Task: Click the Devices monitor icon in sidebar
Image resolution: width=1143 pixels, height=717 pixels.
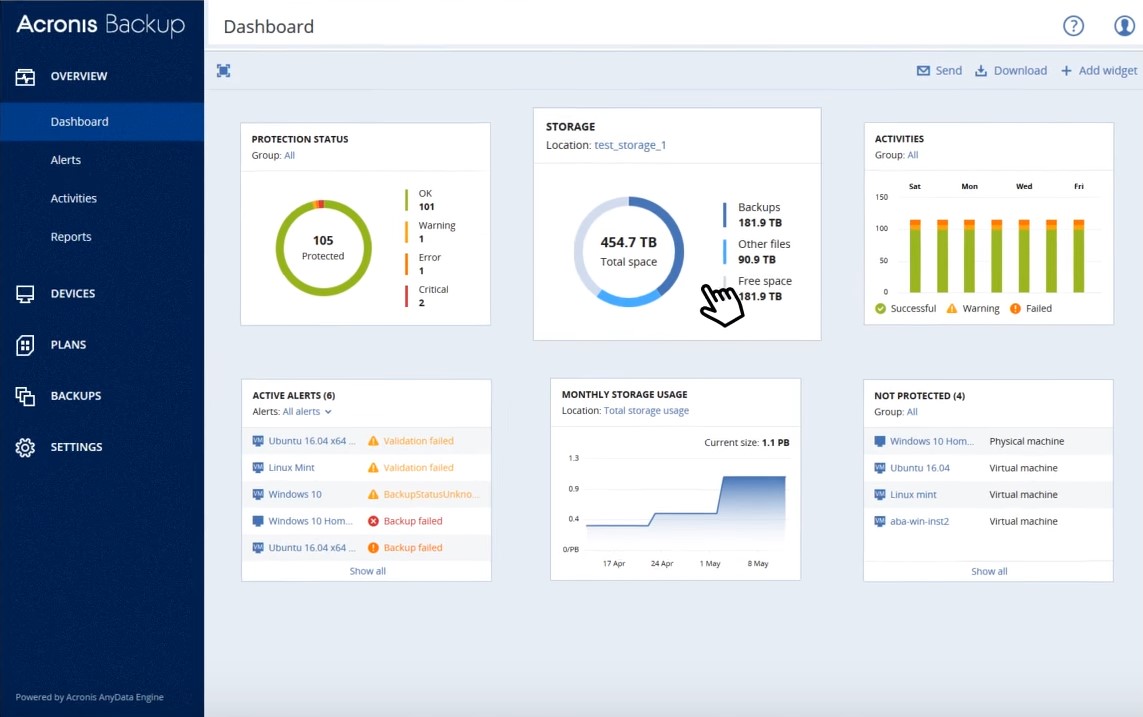Action: [x=25, y=293]
